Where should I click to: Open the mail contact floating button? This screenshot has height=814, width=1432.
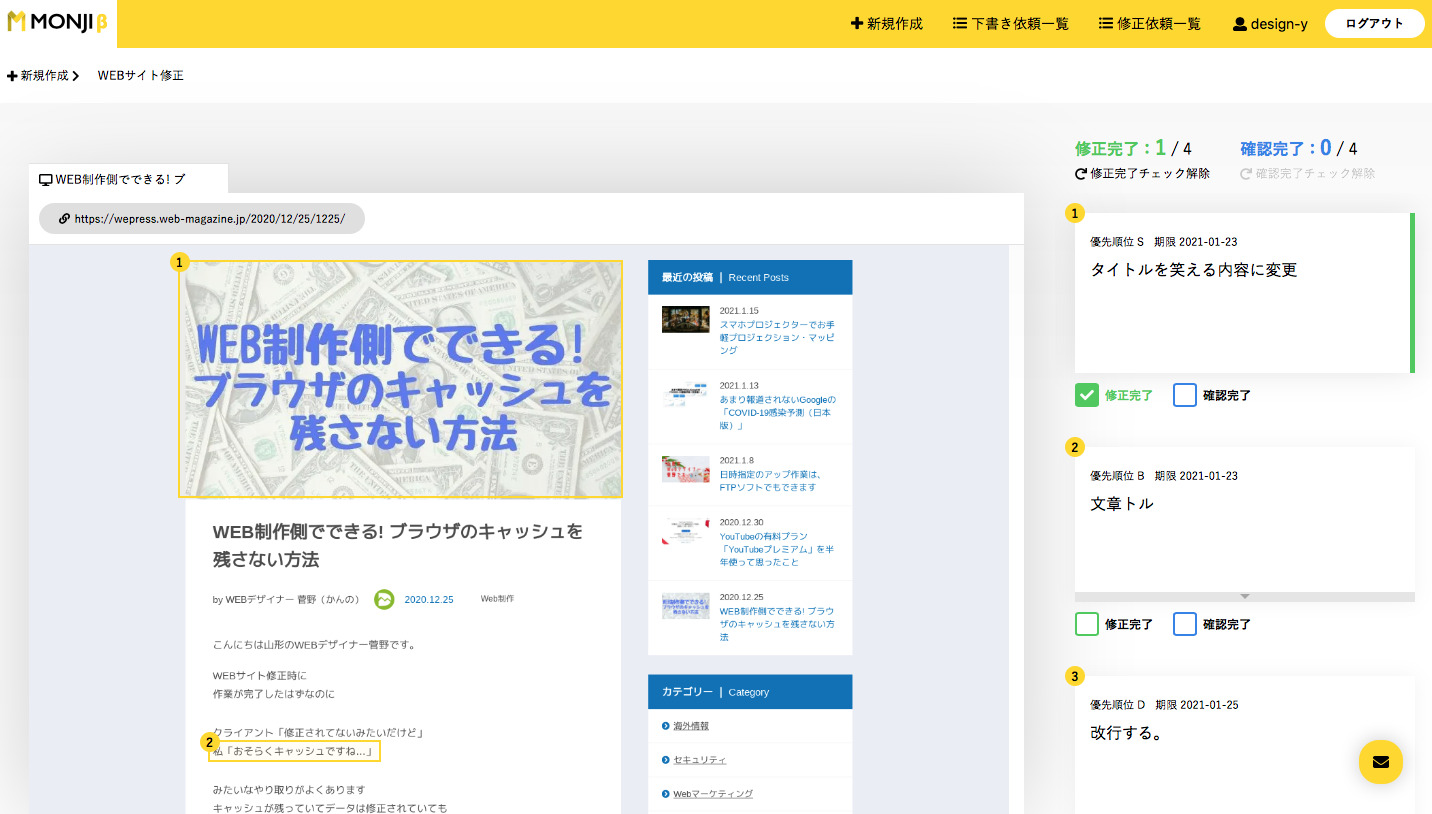tap(1381, 762)
